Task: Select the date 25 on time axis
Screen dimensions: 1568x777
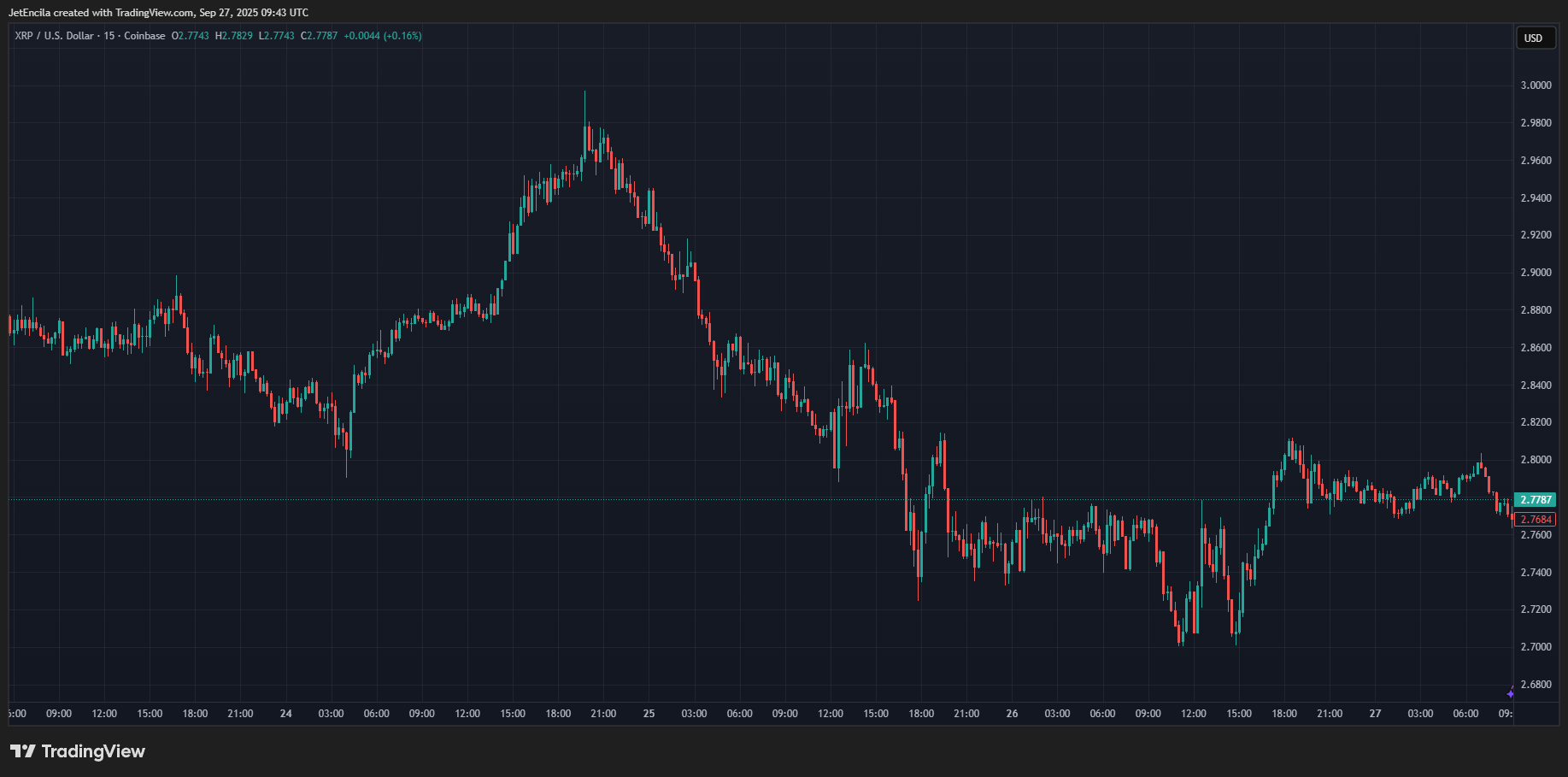Action: coord(649,714)
